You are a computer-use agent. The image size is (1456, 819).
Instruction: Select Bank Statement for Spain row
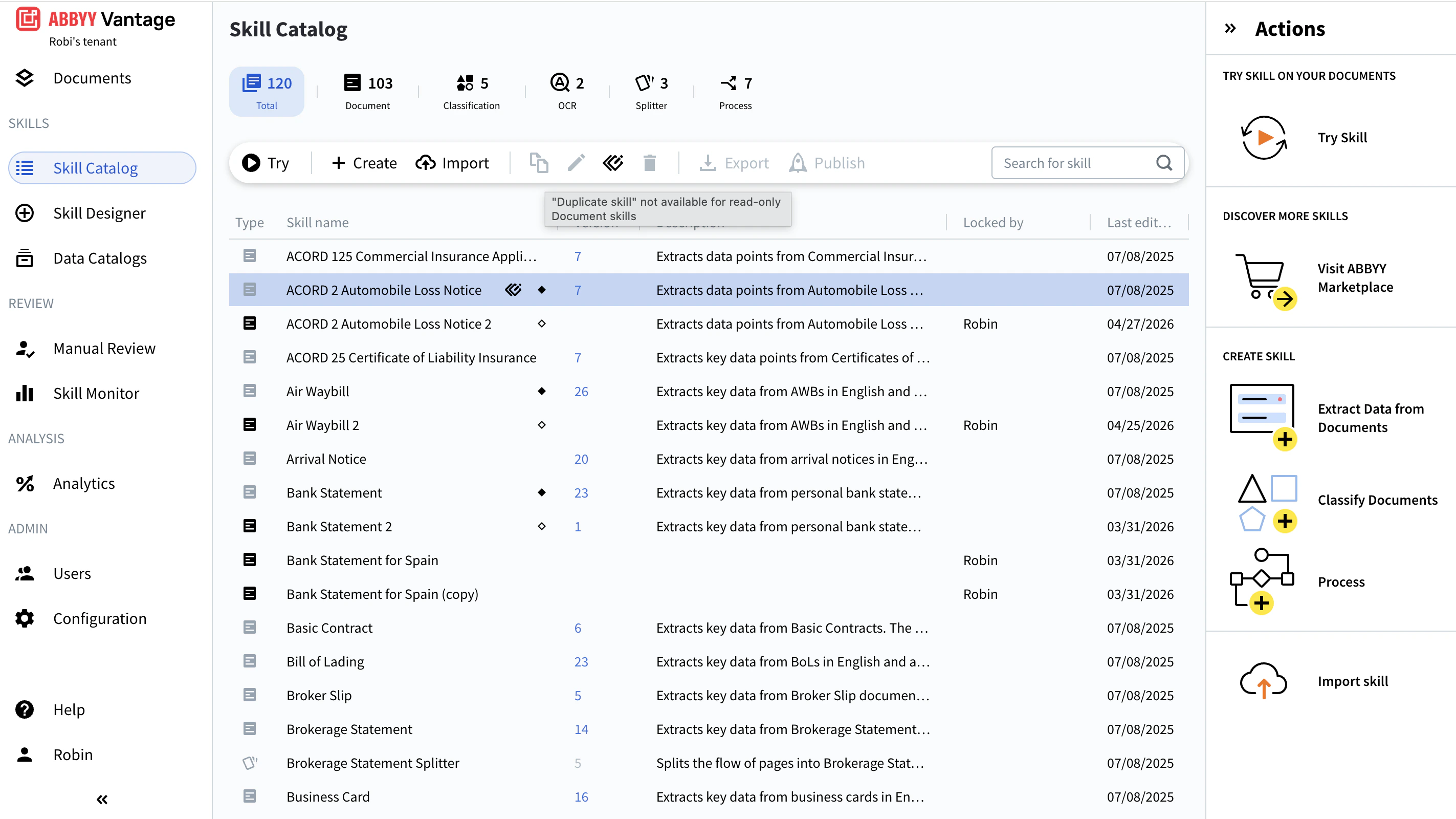709,560
